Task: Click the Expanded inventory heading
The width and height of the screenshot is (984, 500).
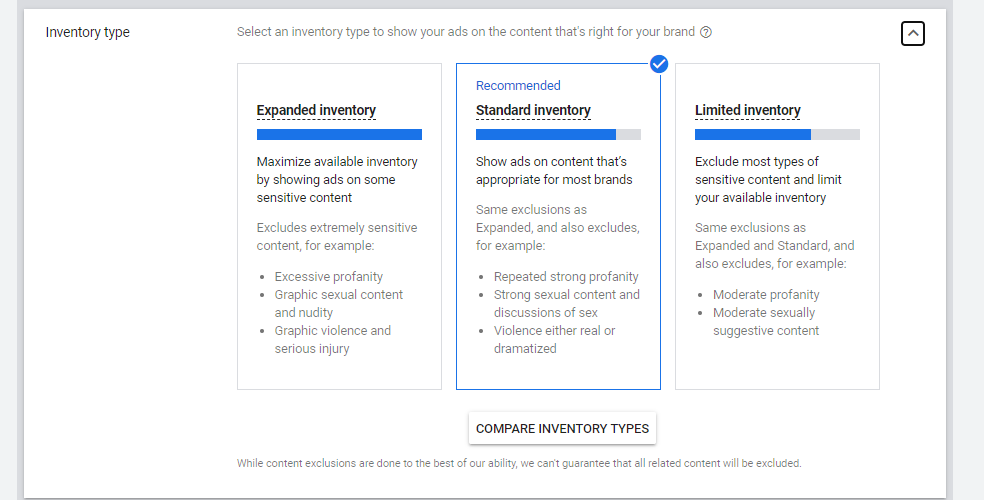Action: pos(316,110)
